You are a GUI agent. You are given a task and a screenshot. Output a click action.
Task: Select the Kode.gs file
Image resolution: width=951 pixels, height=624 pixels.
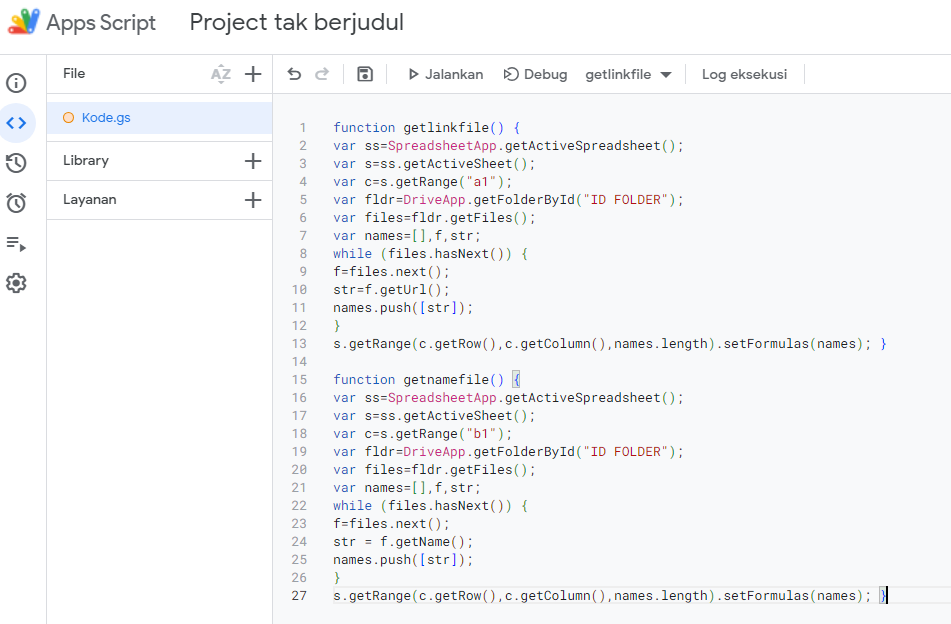coord(160,118)
